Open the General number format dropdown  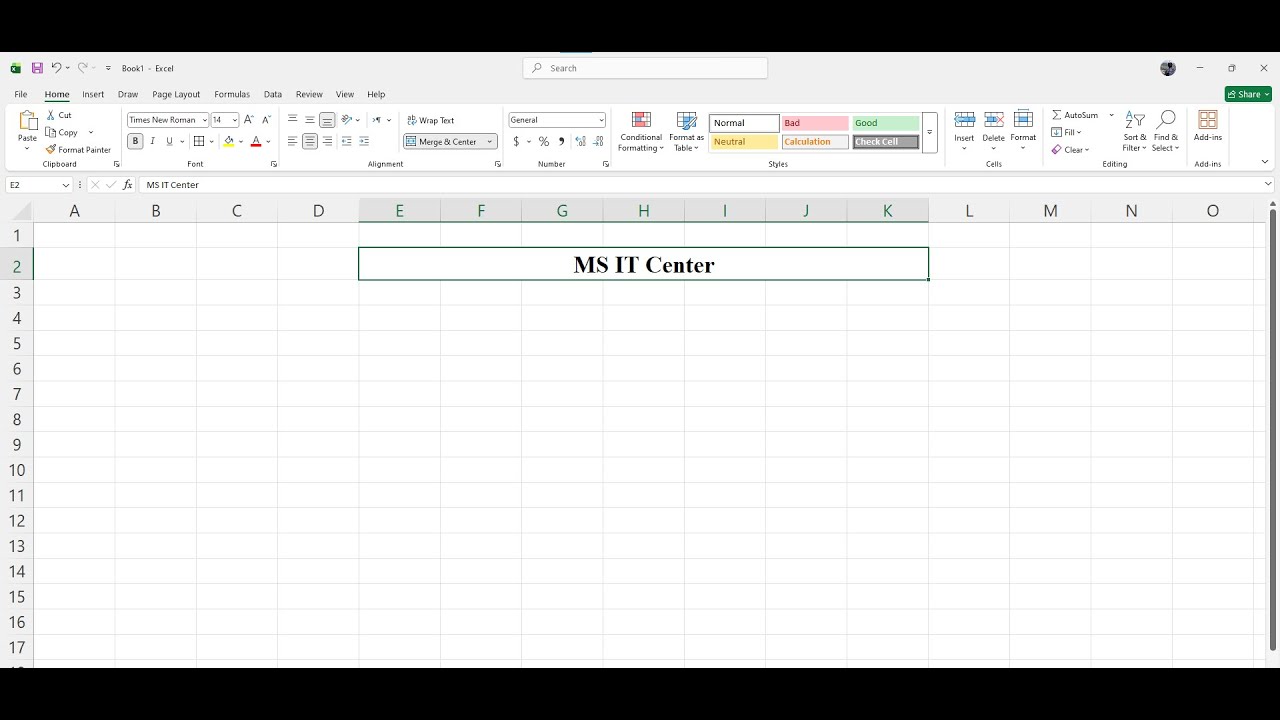[601, 120]
